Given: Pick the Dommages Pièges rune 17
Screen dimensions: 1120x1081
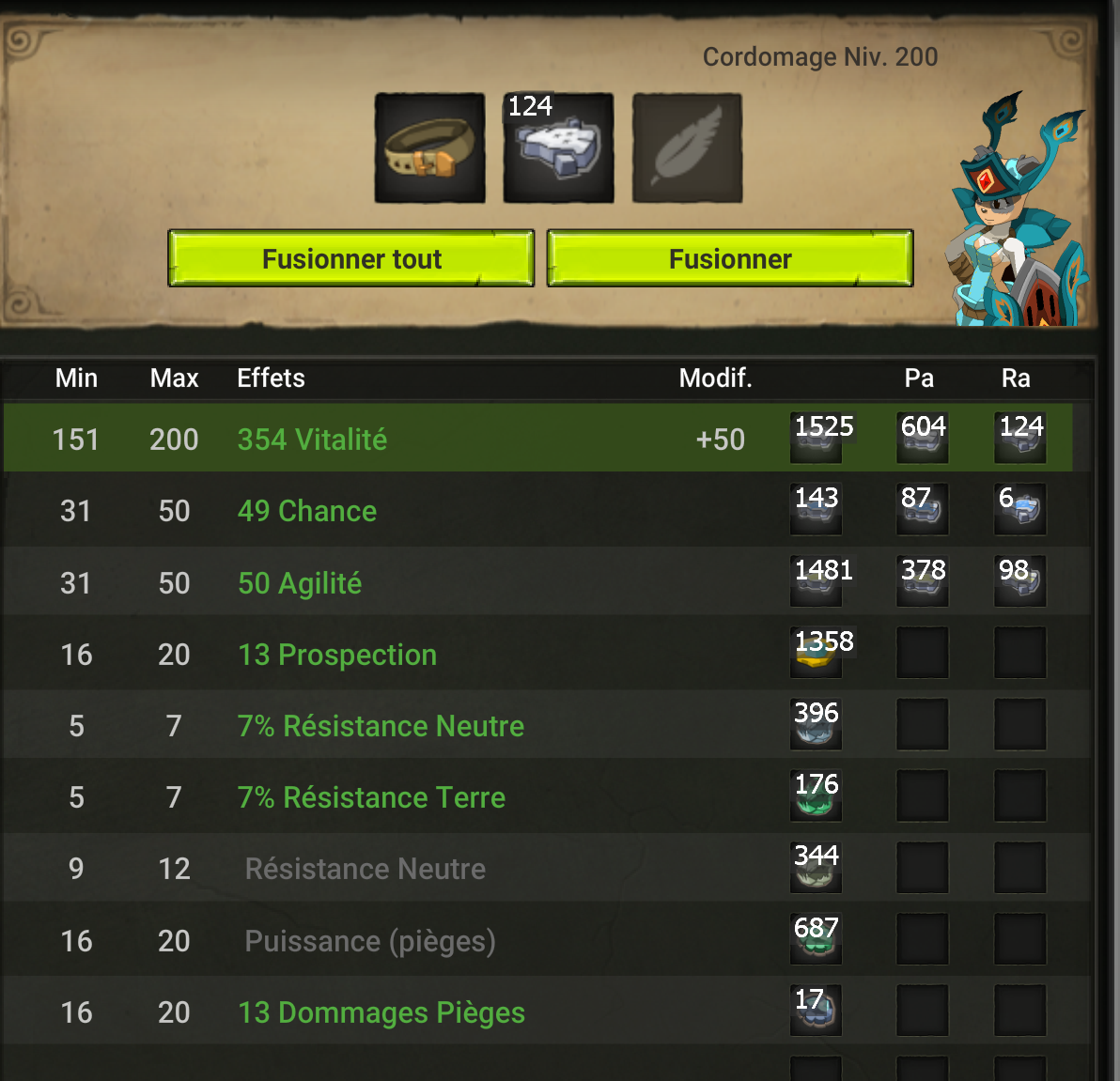Looking at the screenshot, I should pyautogui.click(x=816, y=1011).
